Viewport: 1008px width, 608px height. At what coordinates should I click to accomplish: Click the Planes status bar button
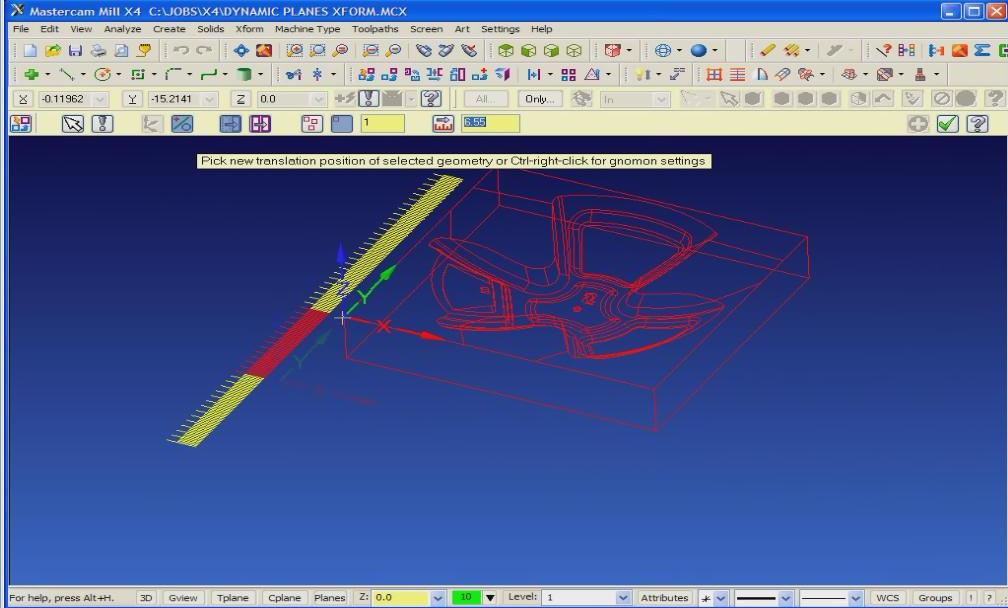(330, 598)
